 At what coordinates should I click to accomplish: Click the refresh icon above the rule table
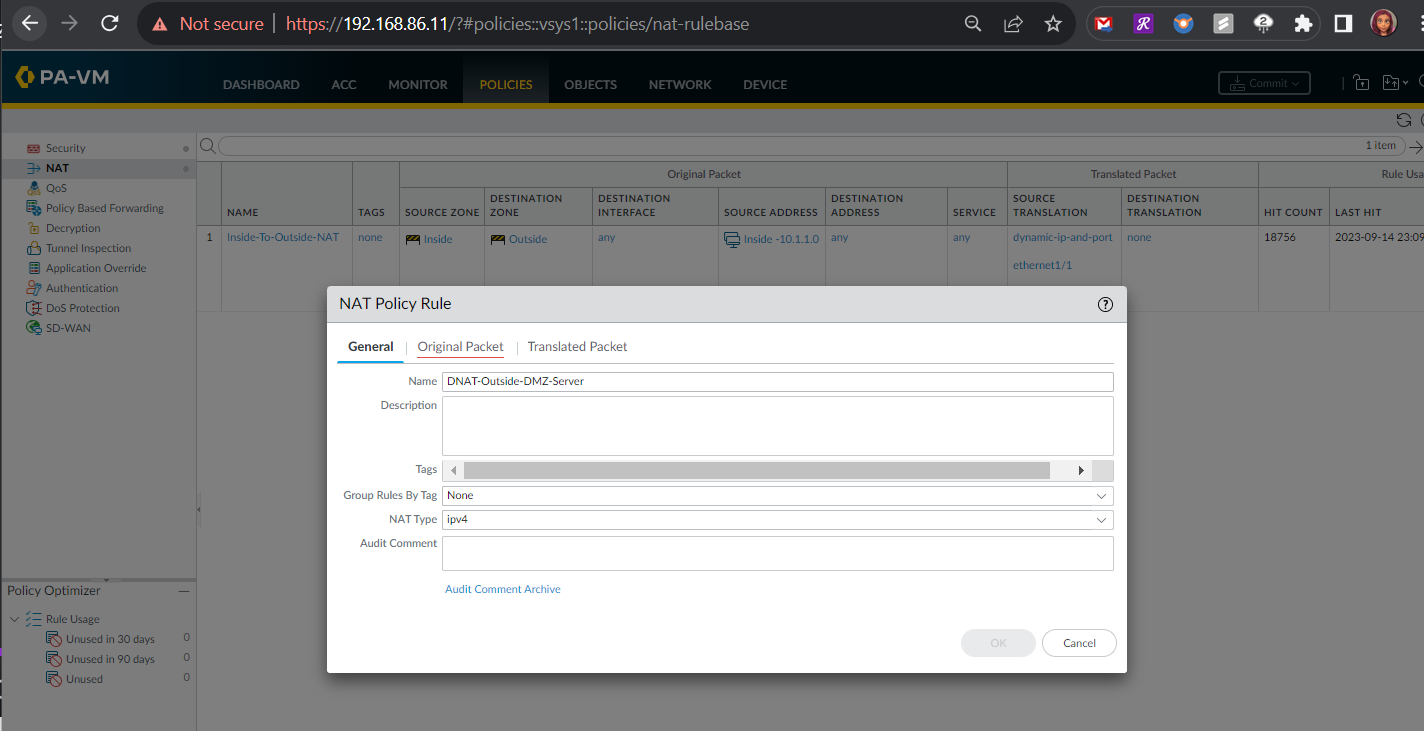(1403, 120)
